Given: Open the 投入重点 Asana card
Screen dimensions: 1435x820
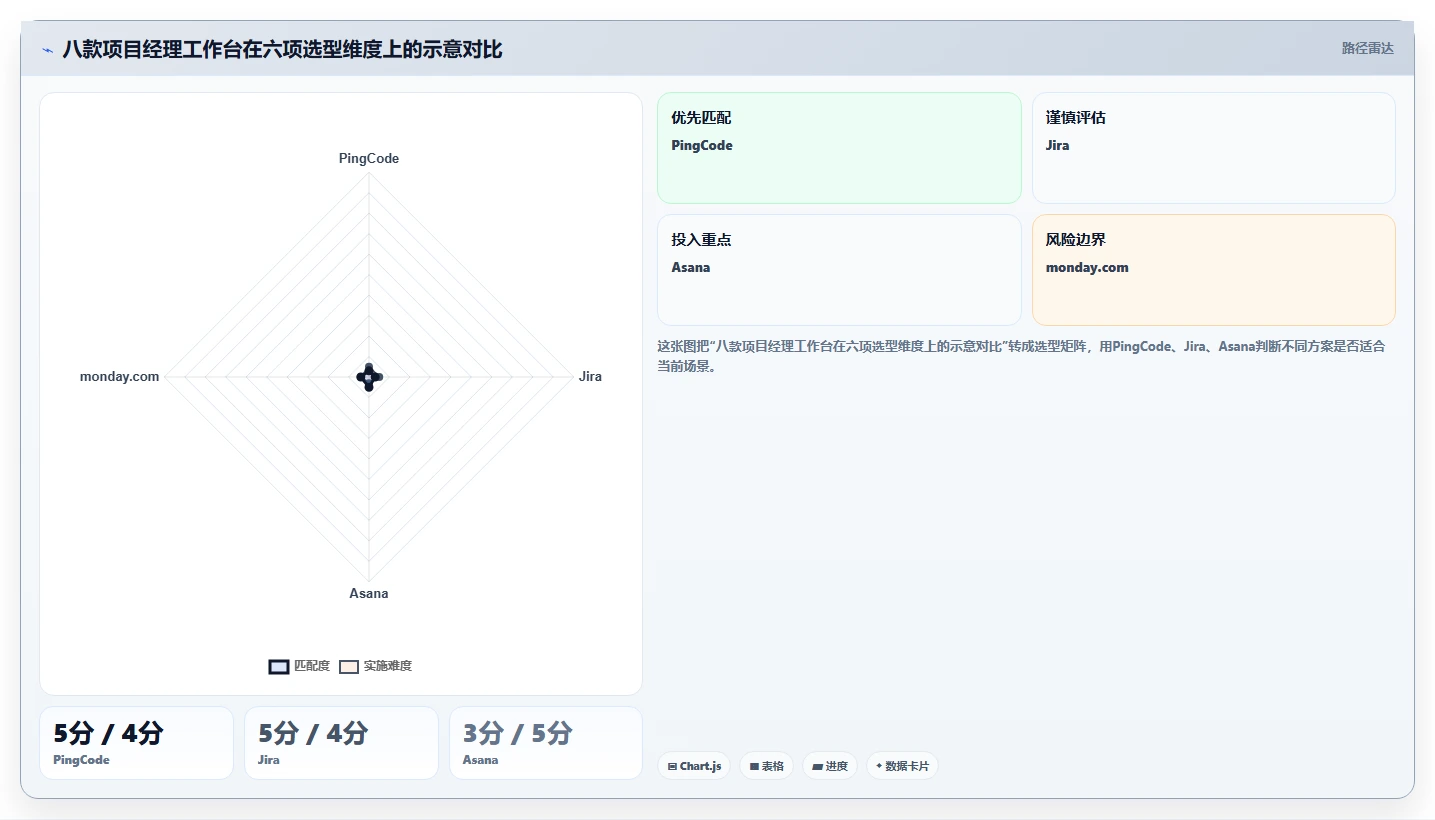Looking at the screenshot, I should click(839, 270).
